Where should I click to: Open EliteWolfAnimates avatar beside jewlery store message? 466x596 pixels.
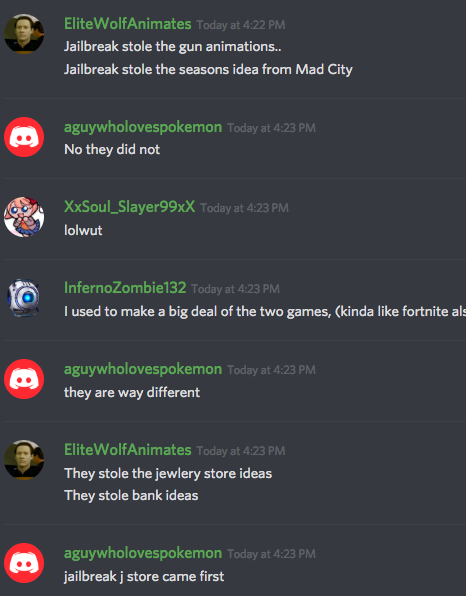(24, 460)
